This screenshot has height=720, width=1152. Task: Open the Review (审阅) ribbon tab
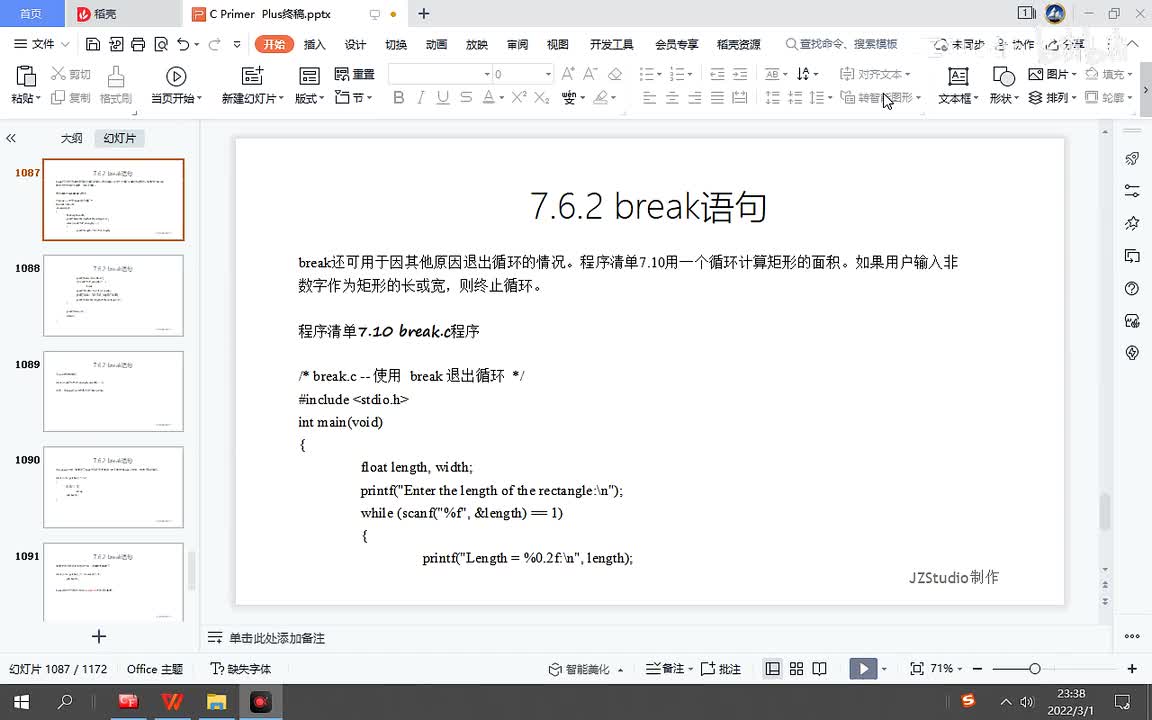(517, 44)
